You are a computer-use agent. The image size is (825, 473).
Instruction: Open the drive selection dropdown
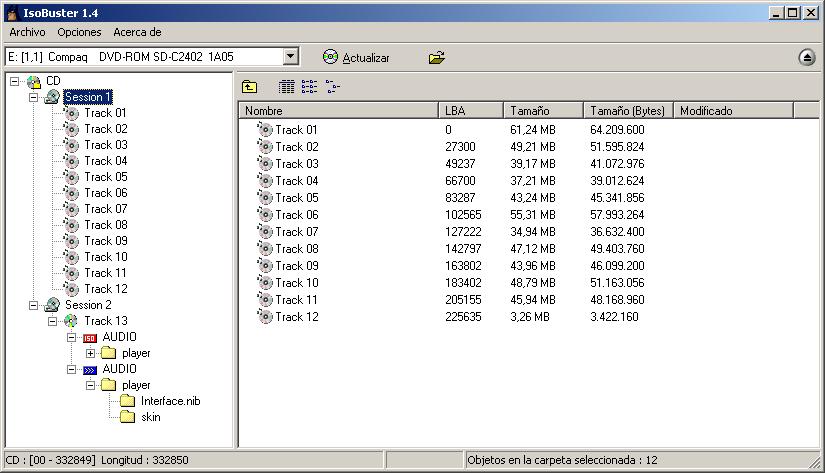290,58
